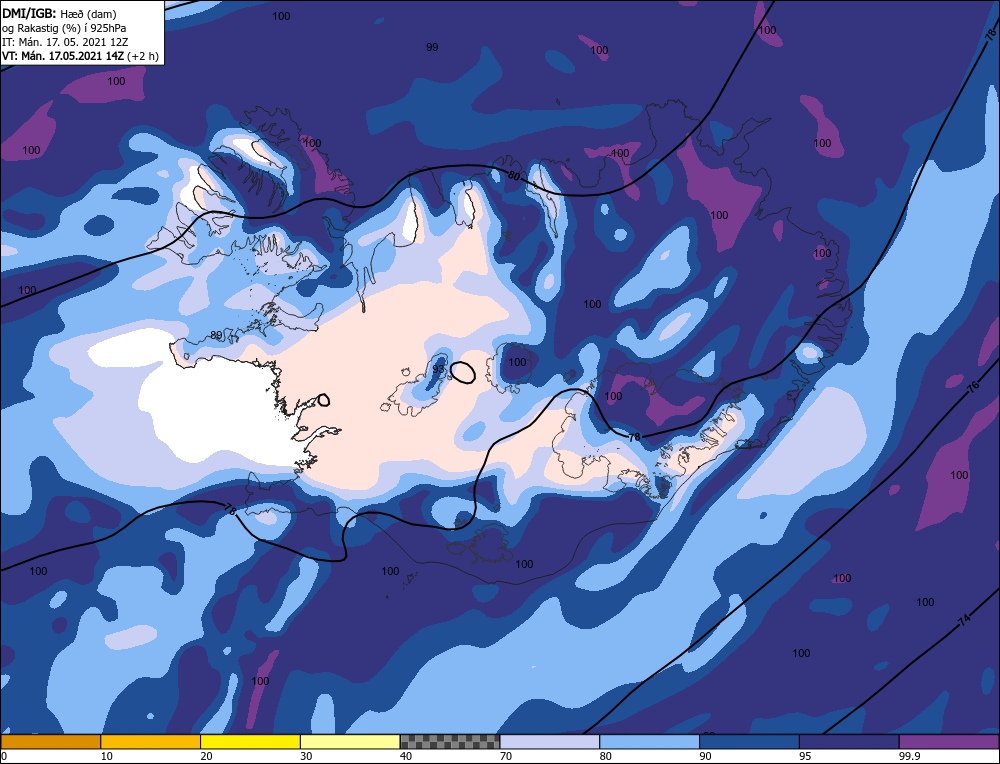Select the dark indigo 95–99.9 legend swatch
This screenshot has height=764, width=1000.
pyautogui.click(x=849, y=741)
